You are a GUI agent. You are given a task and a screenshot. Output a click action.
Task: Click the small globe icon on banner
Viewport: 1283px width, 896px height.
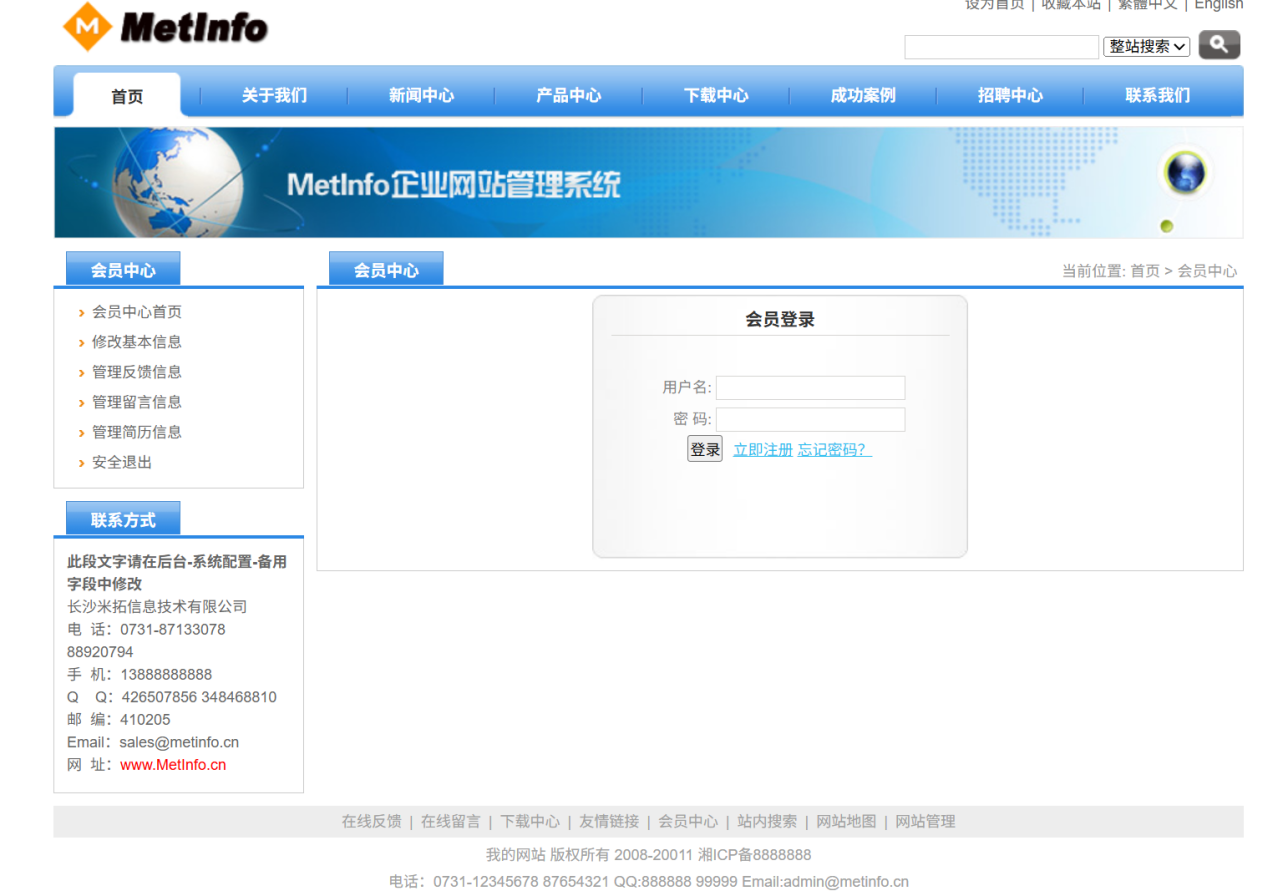pos(1187,174)
